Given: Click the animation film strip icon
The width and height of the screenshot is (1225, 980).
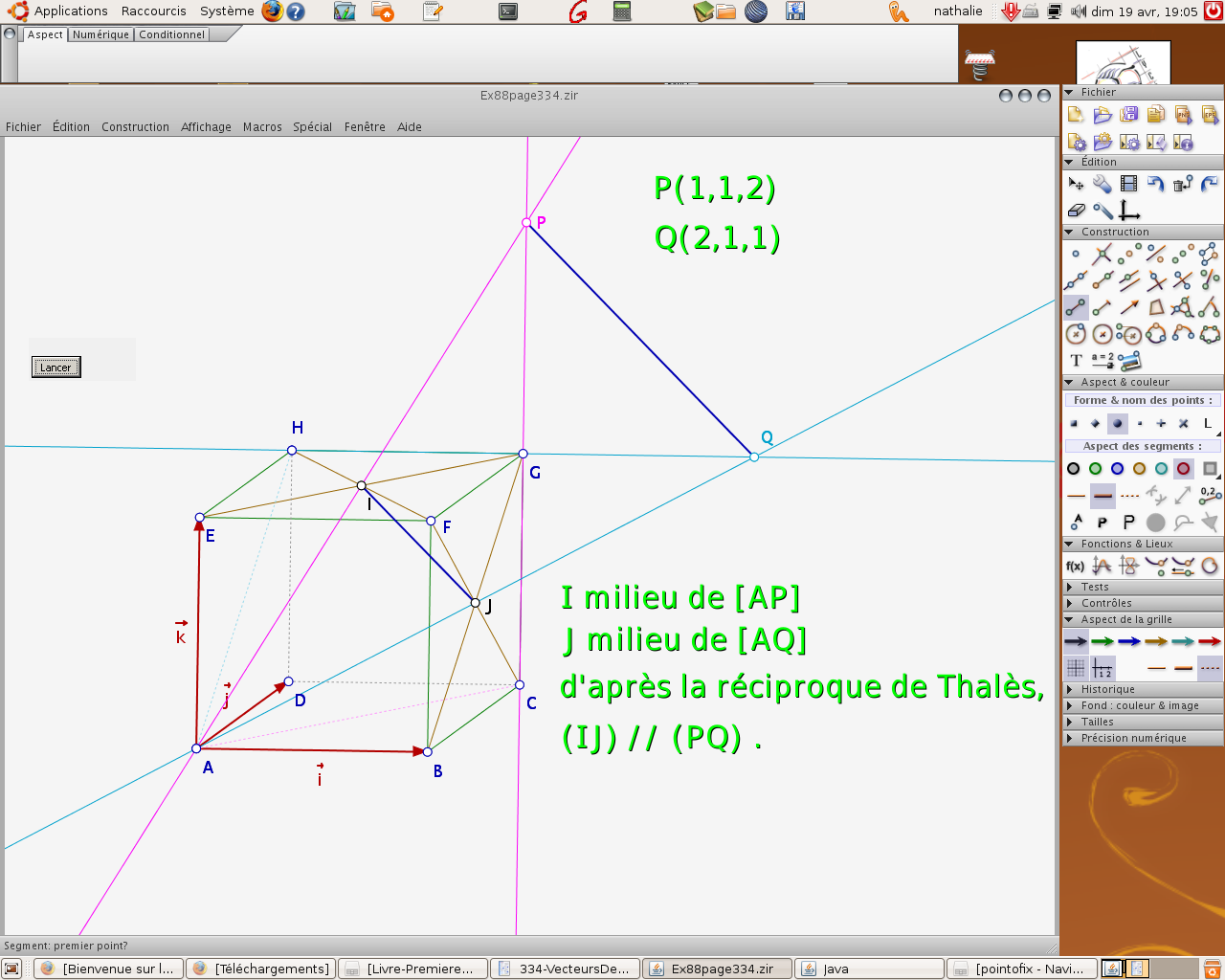Looking at the screenshot, I should 1129,184.
